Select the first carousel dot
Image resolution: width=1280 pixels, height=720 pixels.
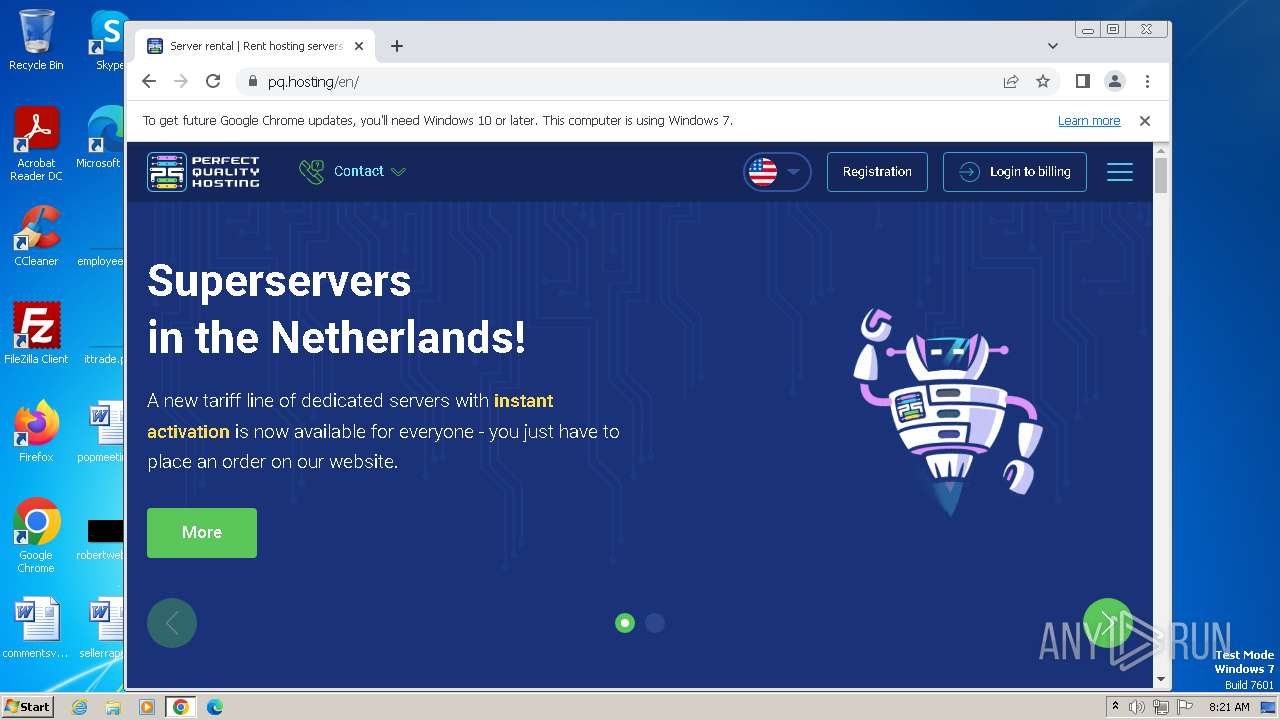click(x=625, y=623)
